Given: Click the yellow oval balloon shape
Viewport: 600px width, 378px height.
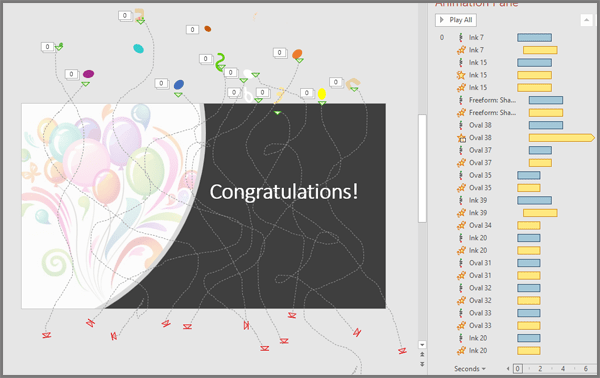Looking at the screenshot, I should point(322,94).
